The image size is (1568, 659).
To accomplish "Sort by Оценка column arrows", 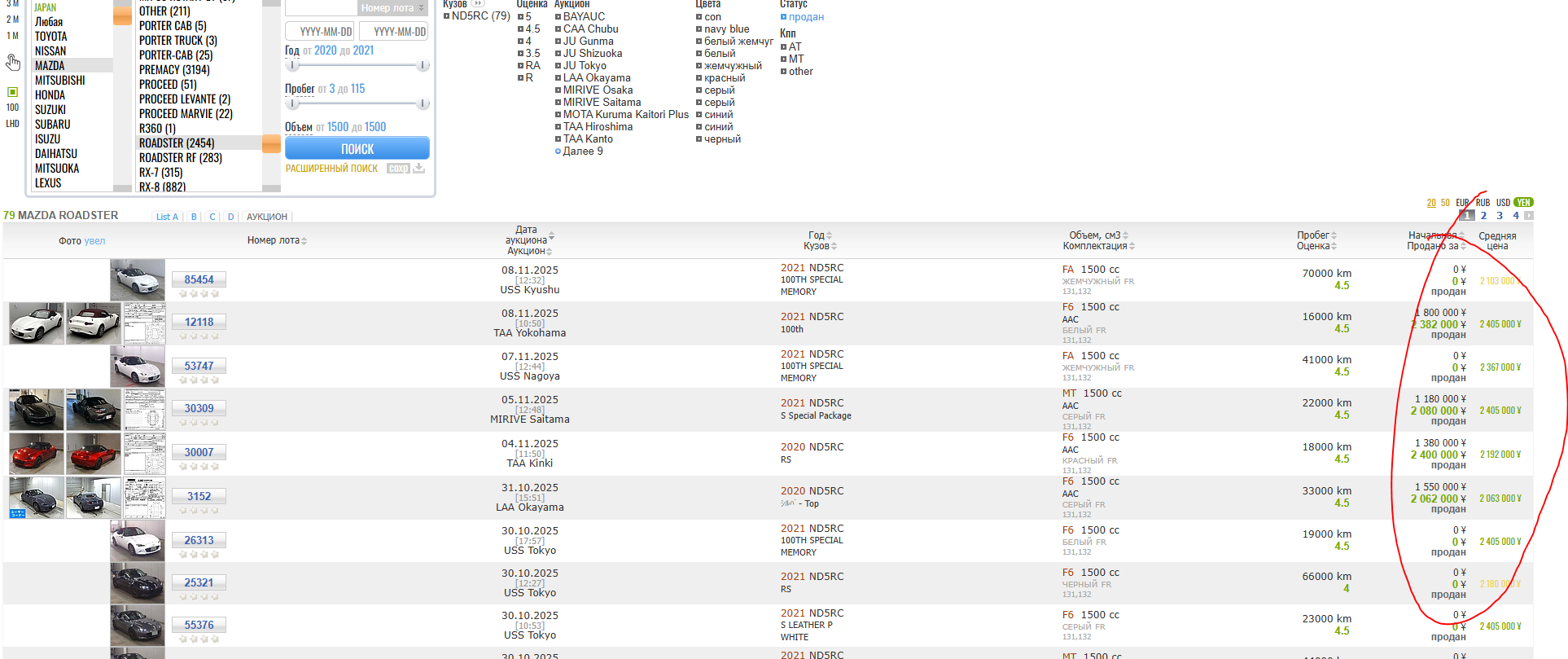I will pos(1334,246).
